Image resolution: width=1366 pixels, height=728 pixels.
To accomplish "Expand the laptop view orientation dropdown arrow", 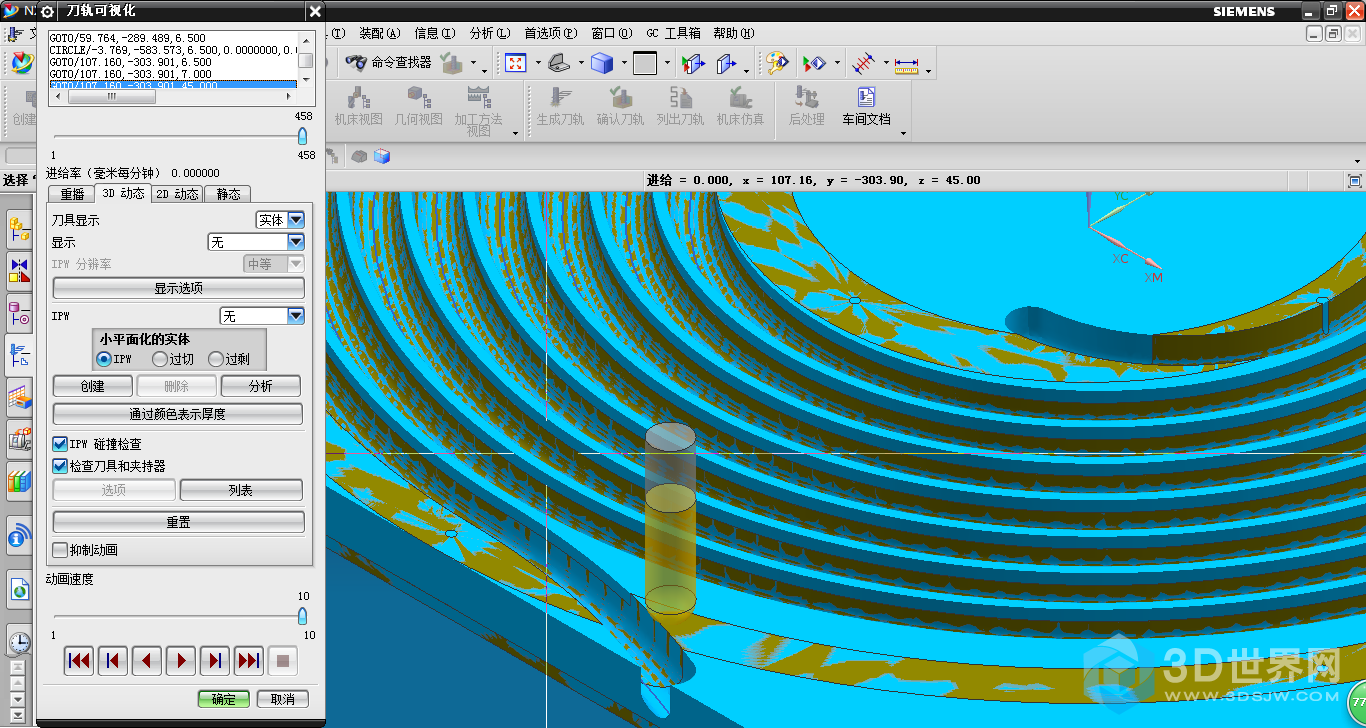I will coord(582,64).
